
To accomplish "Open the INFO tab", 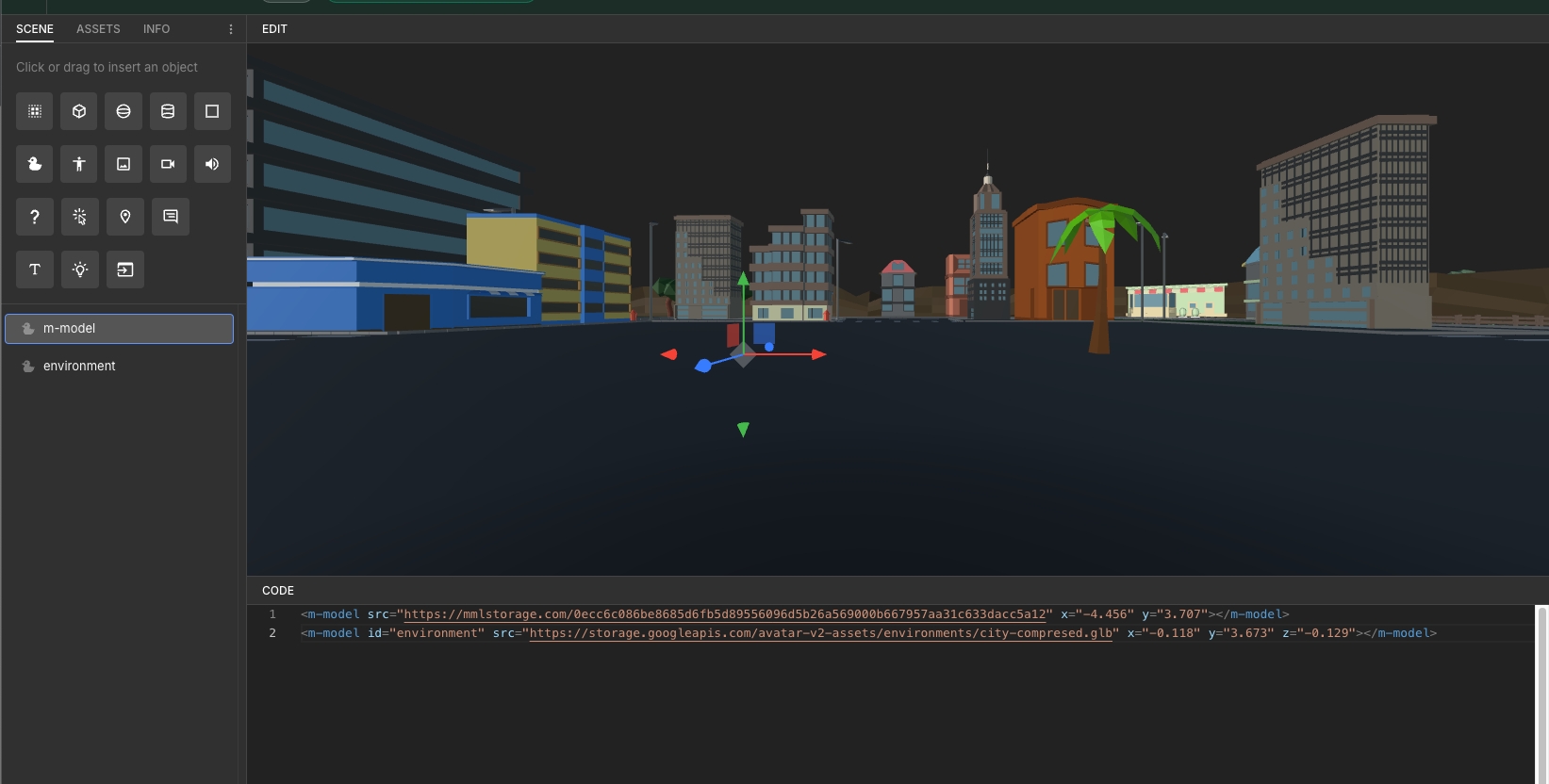I will (157, 29).
